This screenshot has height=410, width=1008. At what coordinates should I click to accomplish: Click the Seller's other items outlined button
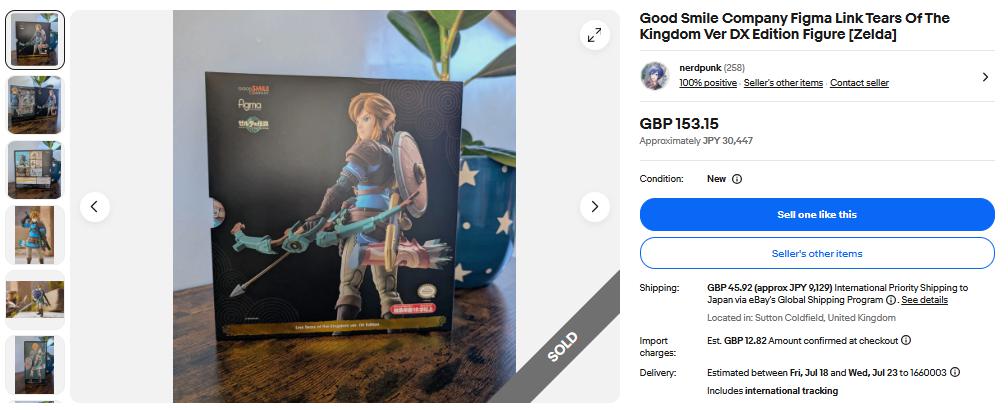(817, 253)
